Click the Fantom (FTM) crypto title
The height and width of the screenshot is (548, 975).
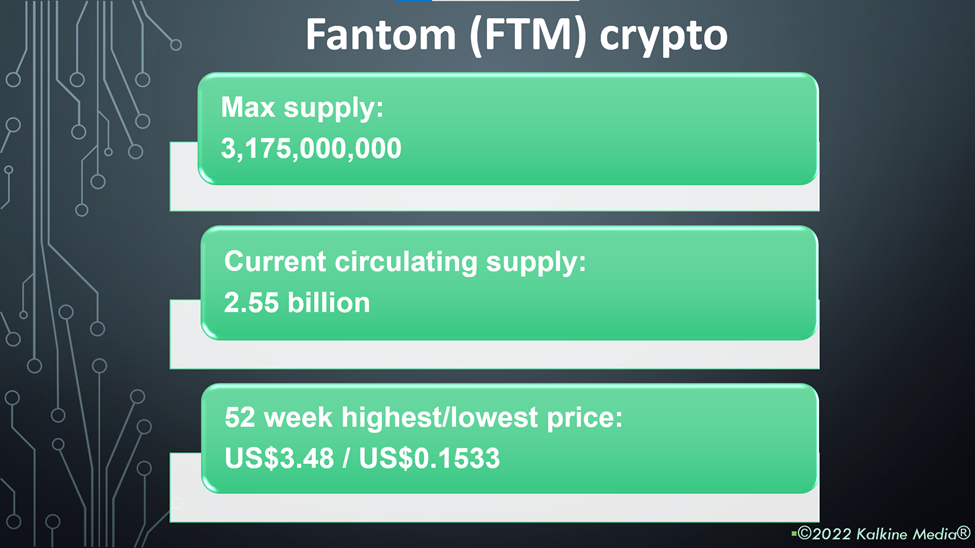tap(516, 35)
